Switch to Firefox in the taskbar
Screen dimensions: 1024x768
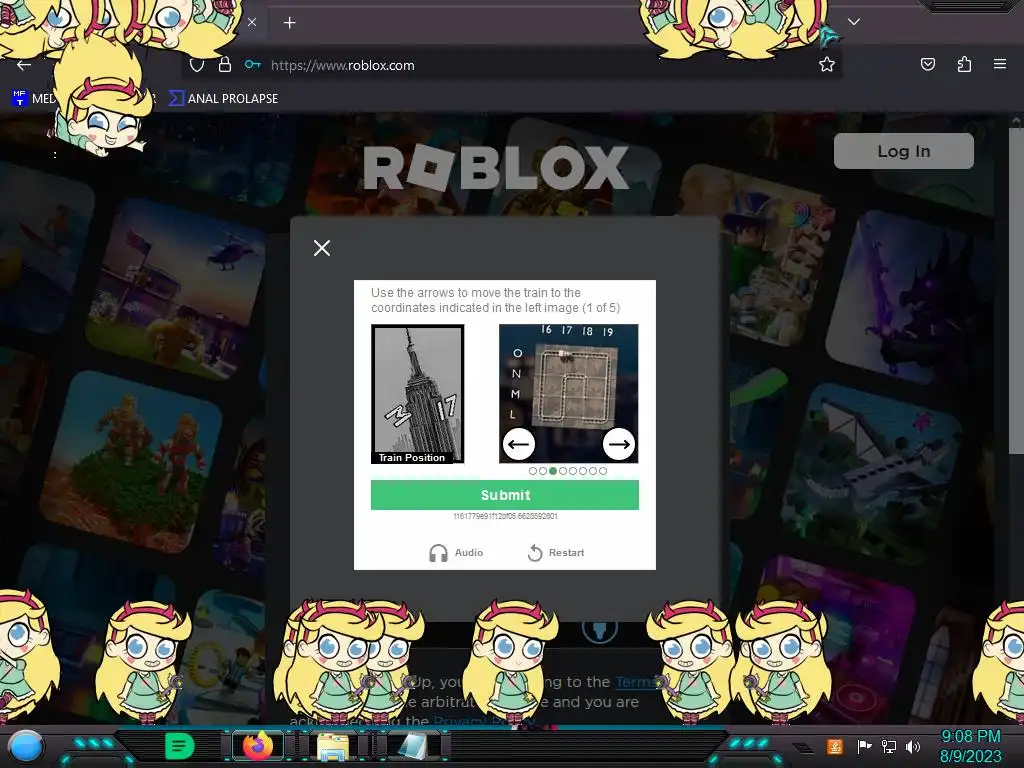(258, 746)
